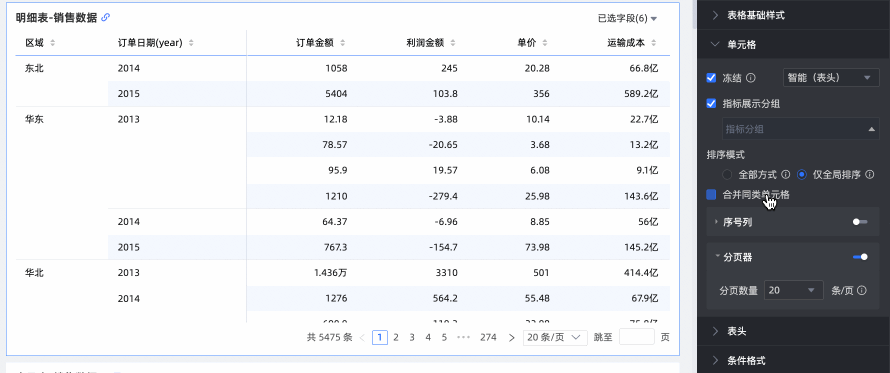Image resolution: width=890 pixels, height=373 pixels.
Task: Open the 20 条/页 page size dropdown
Action: click(555, 337)
